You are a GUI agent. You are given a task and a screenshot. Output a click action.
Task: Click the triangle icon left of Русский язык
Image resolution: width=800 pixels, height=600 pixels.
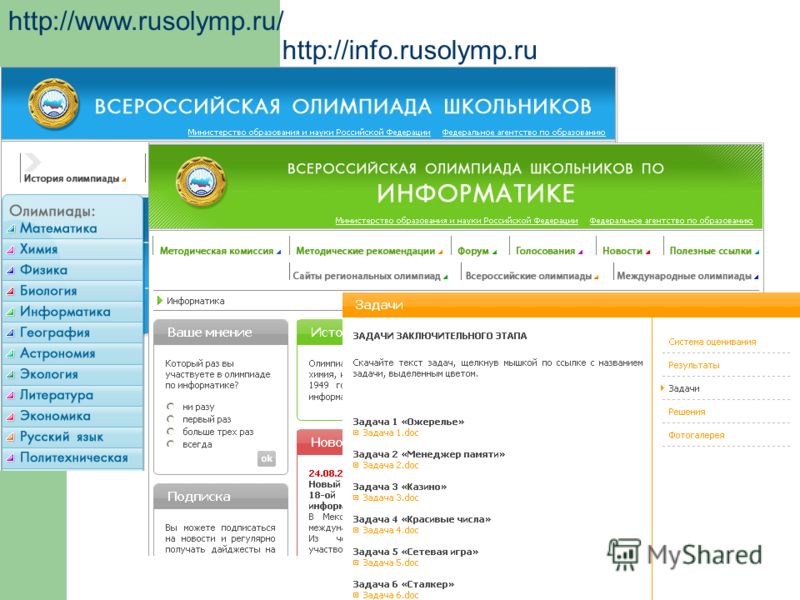[x=11, y=437]
